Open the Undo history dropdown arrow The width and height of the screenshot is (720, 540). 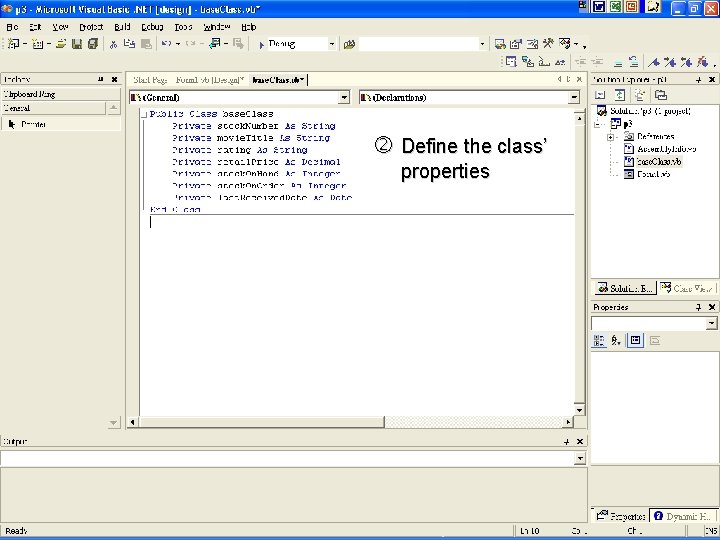(x=178, y=44)
